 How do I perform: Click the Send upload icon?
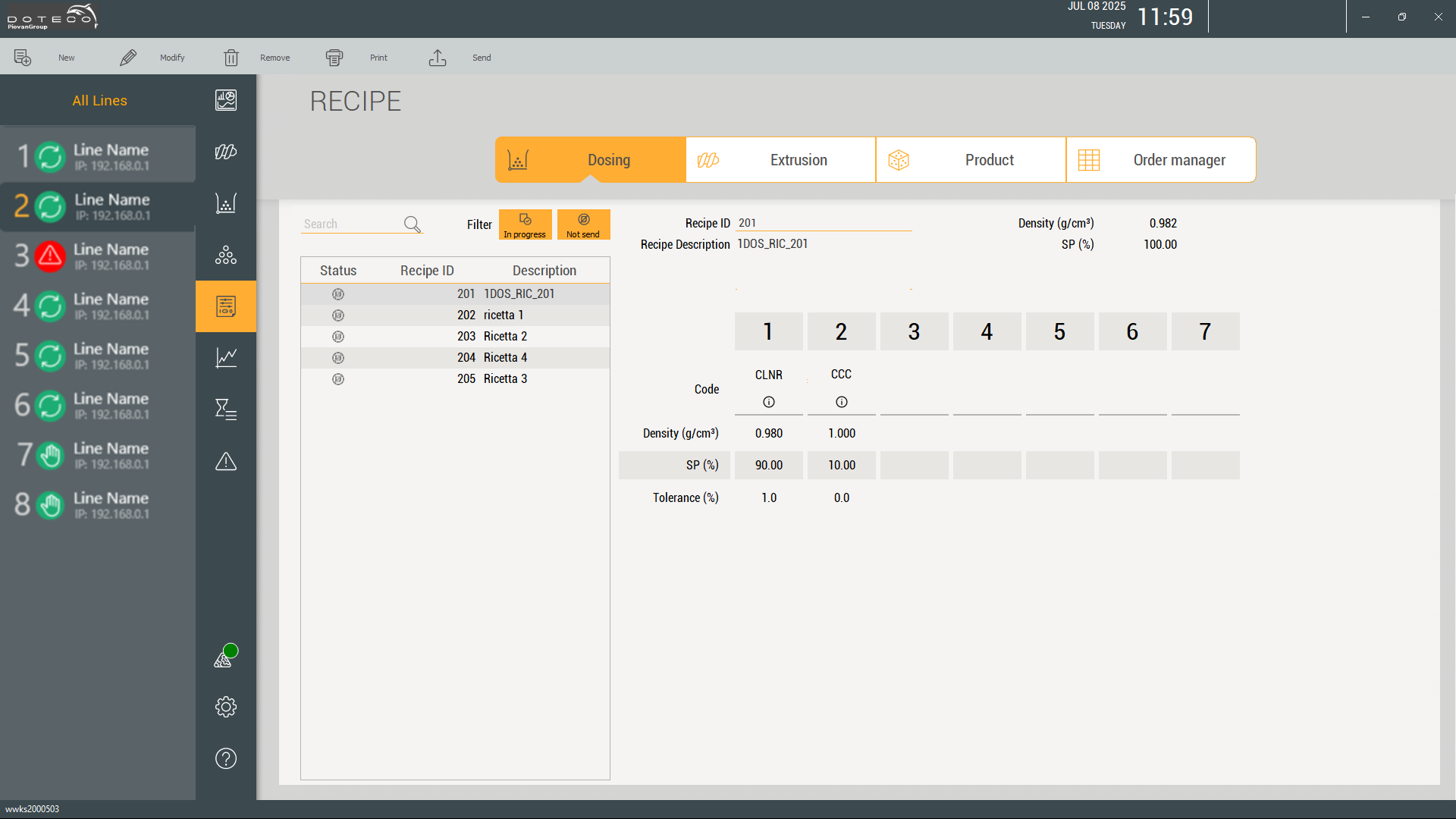click(438, 58)
